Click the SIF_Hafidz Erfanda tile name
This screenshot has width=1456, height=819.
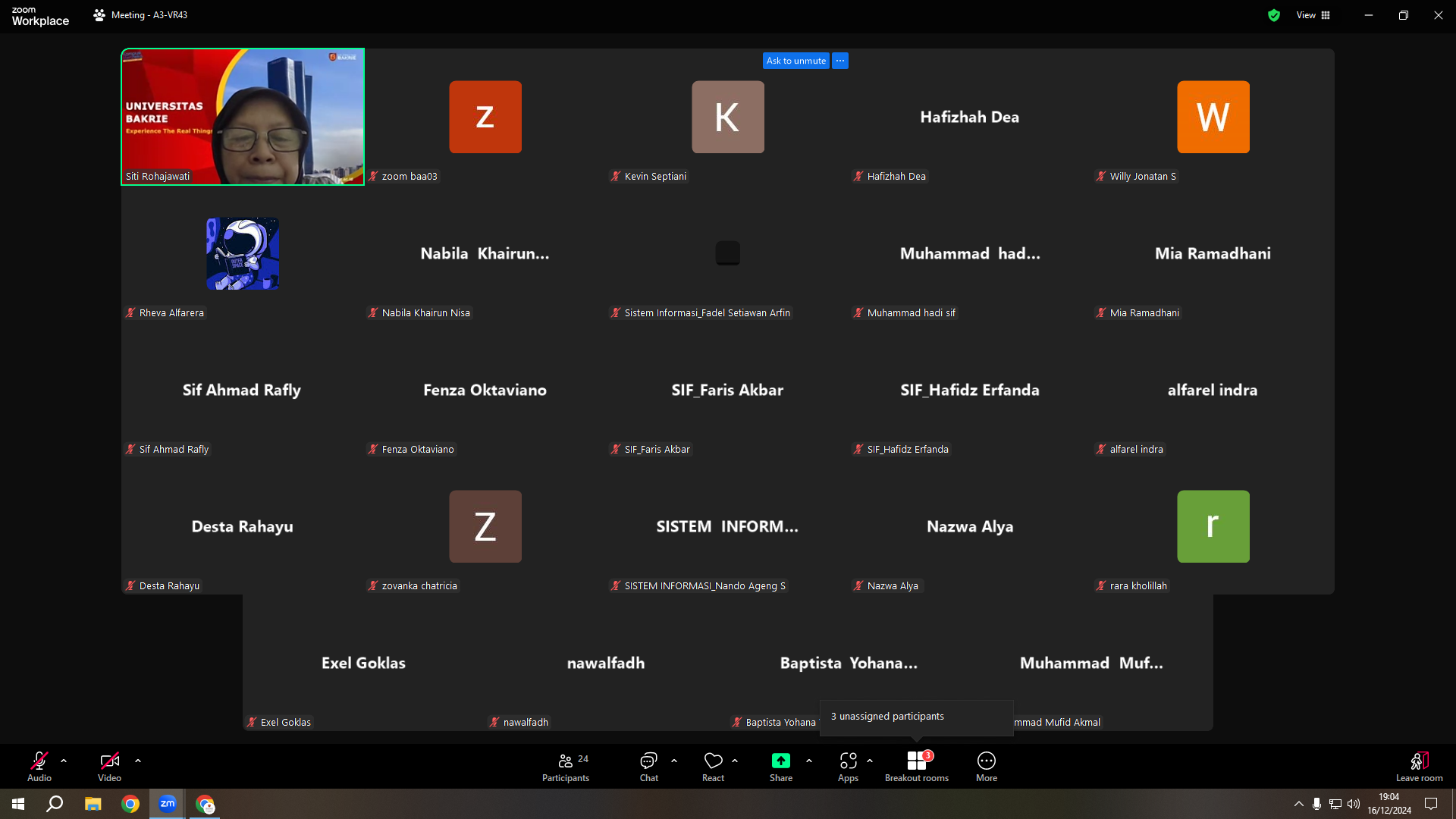tap(970, 390)
